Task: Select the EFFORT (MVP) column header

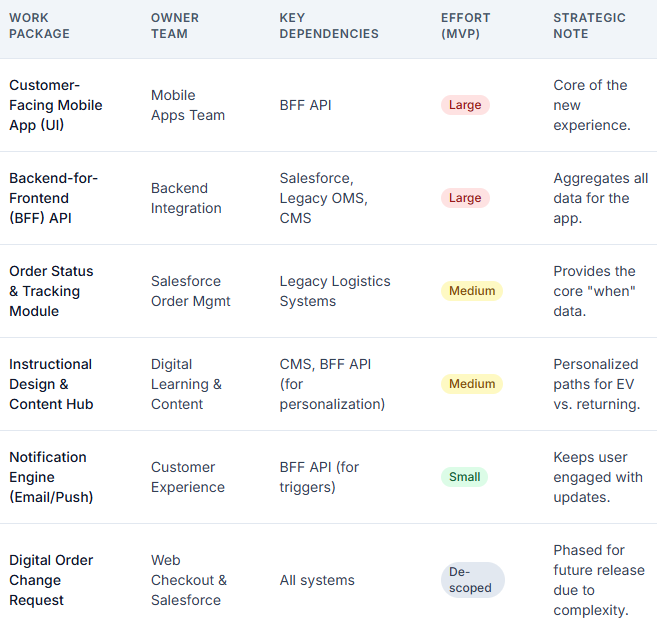Action: [465, 26]
